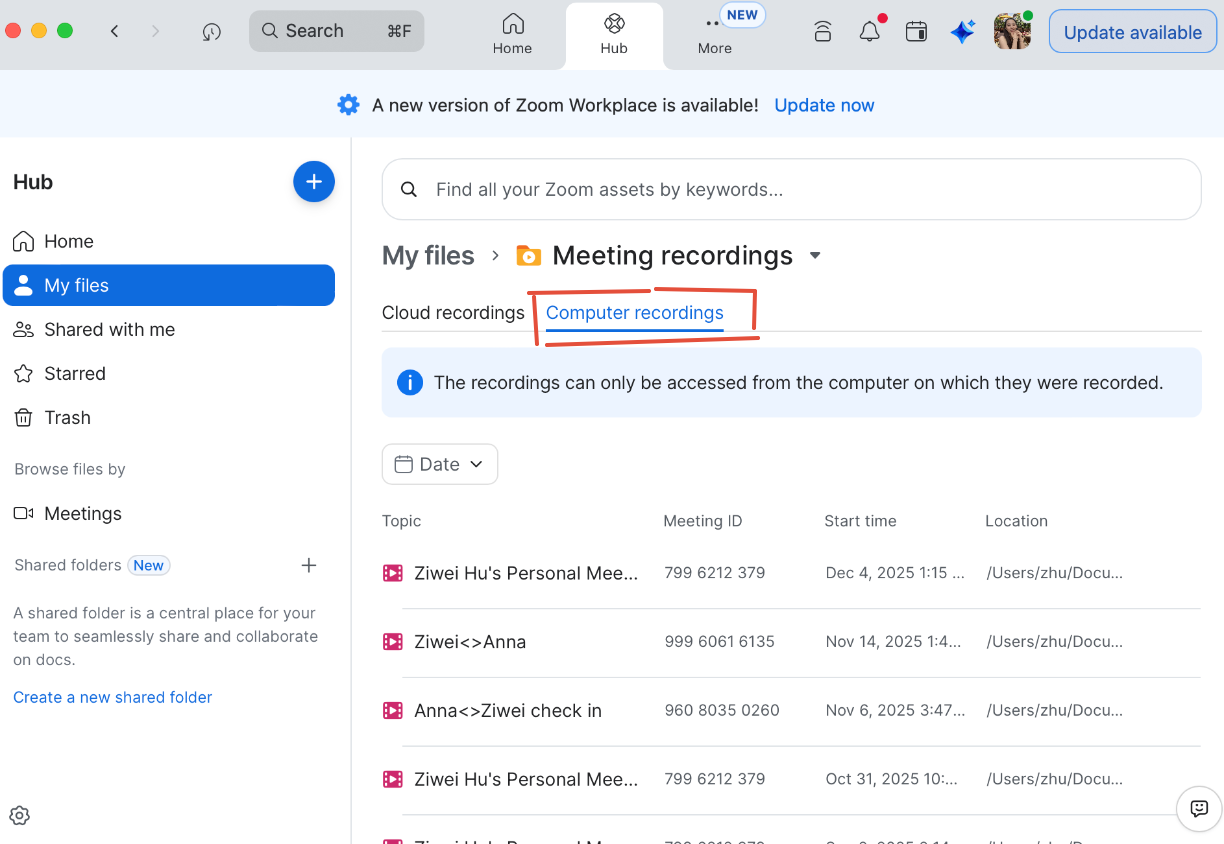Go forward with the right arrow icon
This screenshot has width=1224, height=844.
click(x=155, y=31)
